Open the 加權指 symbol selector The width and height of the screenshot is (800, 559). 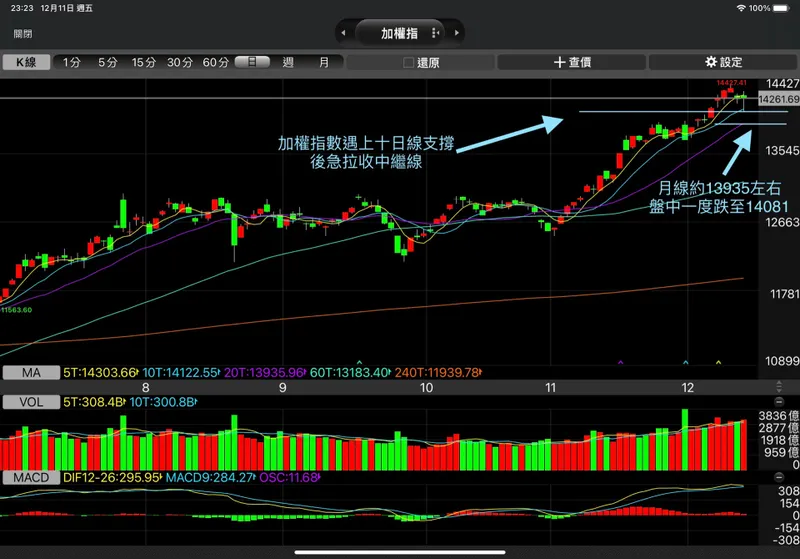pyautogui.click(x=399, y=33)
